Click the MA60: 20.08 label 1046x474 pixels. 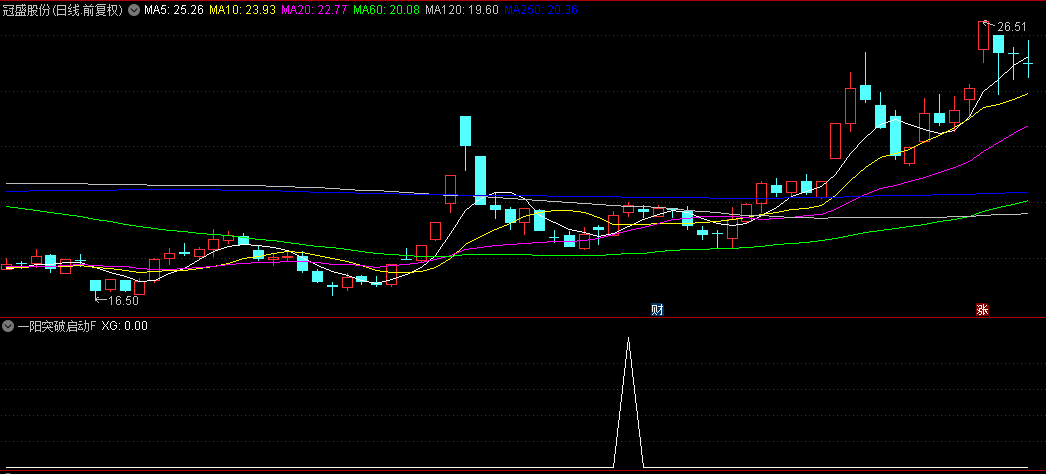386,10
